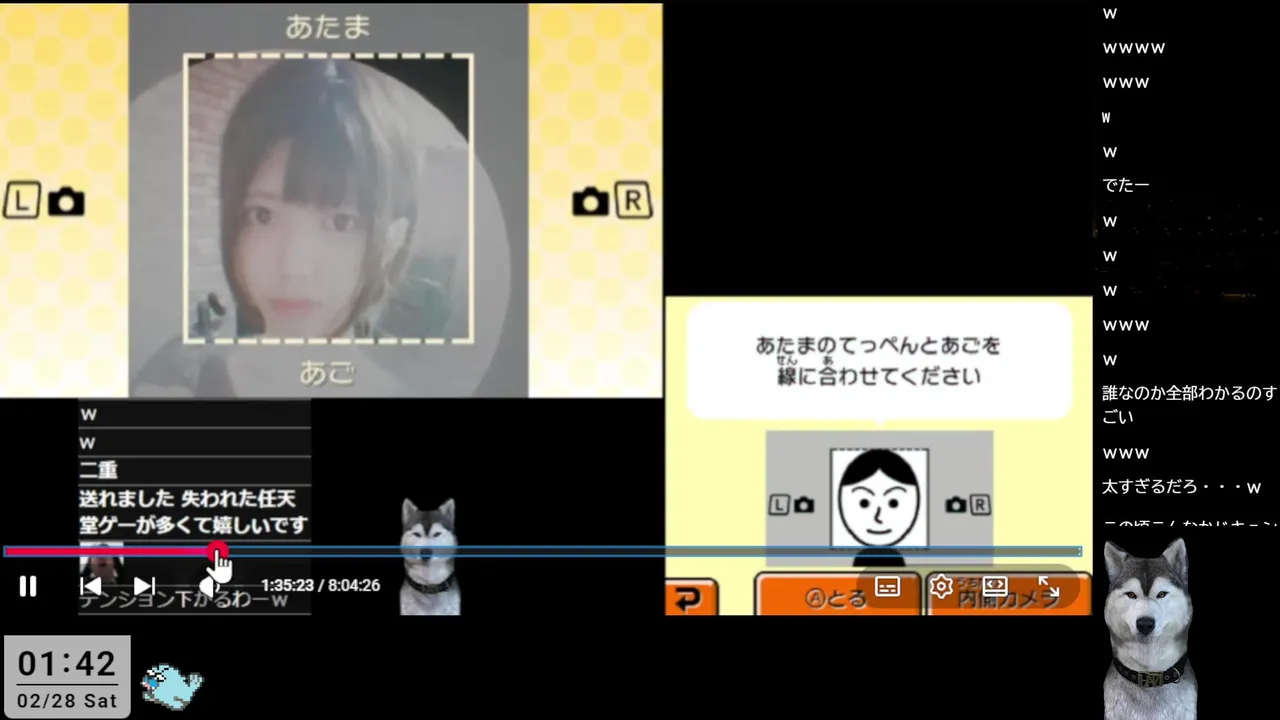Viewport: 1280px width, 720px height.
Task: Click the wwww chat comment at the top
Action: 1134,48
